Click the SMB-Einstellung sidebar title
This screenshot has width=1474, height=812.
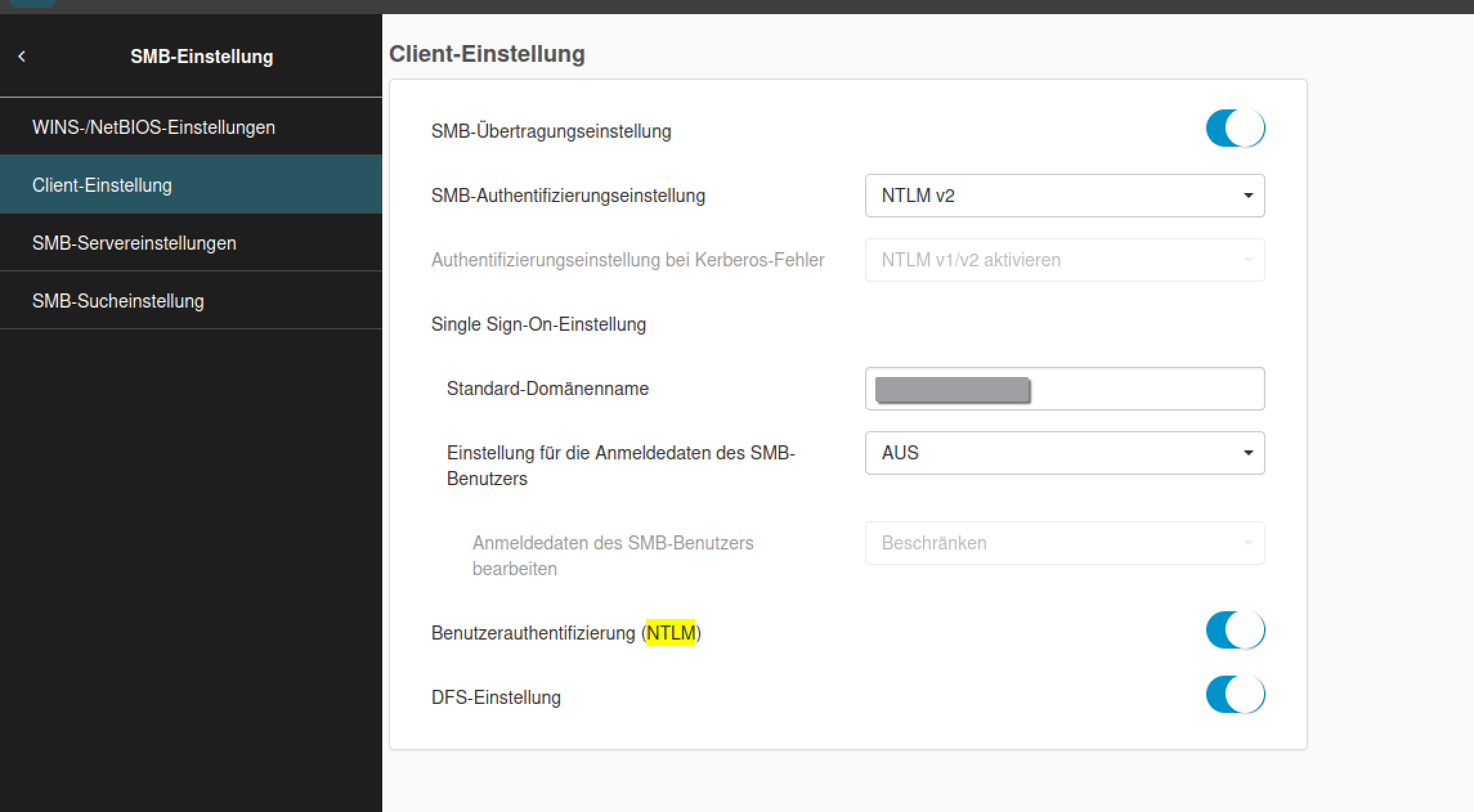tap(201, 57)
